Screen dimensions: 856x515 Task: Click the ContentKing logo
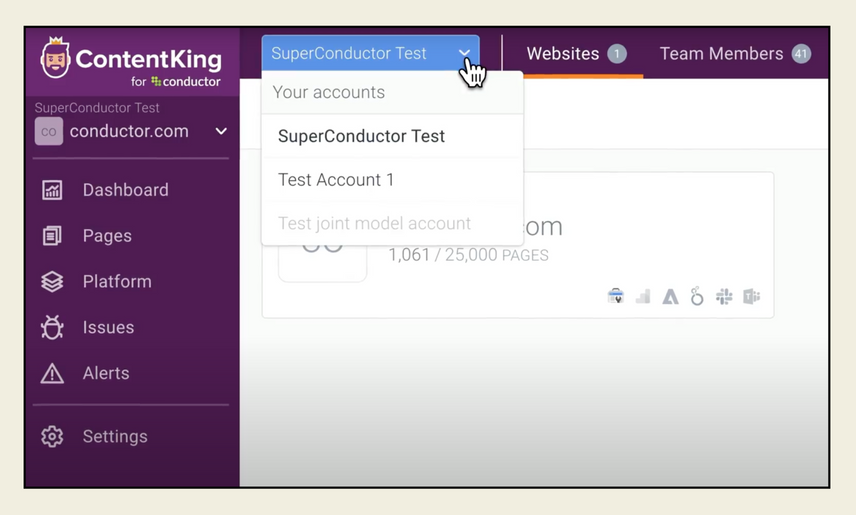point(131,61)
